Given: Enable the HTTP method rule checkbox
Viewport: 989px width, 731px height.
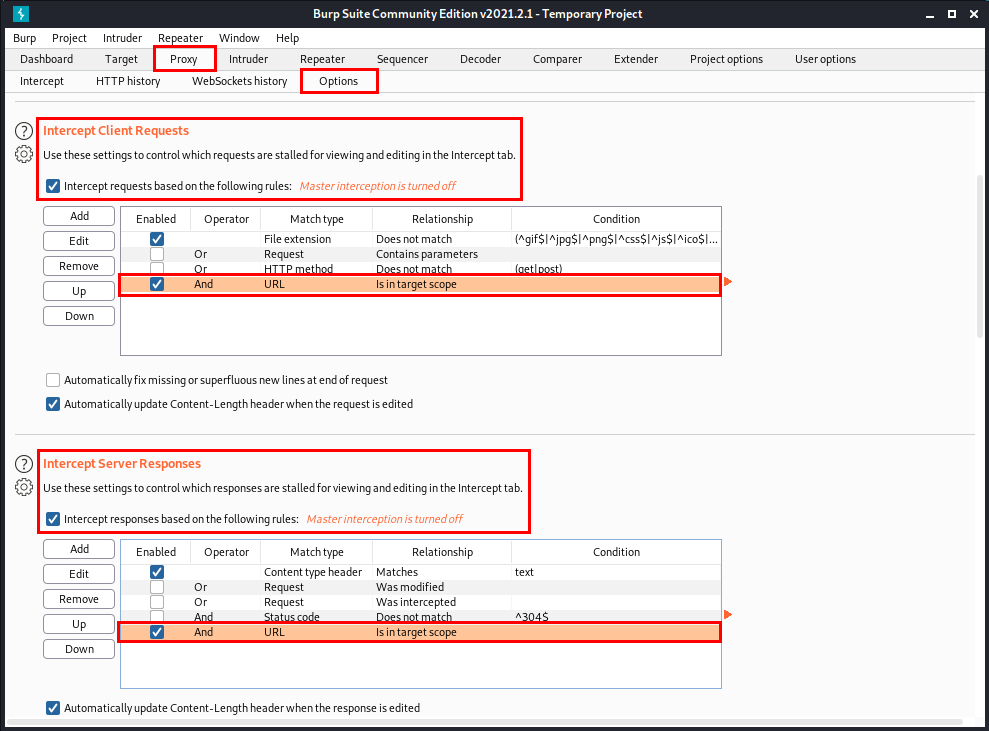Looking at the screenshot, I should pyautogui.click(x=157, y=268).
